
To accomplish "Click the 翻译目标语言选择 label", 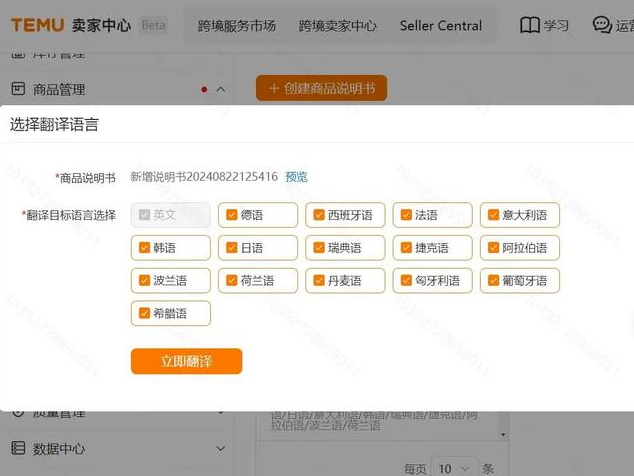I will click(x=71, y=215).
